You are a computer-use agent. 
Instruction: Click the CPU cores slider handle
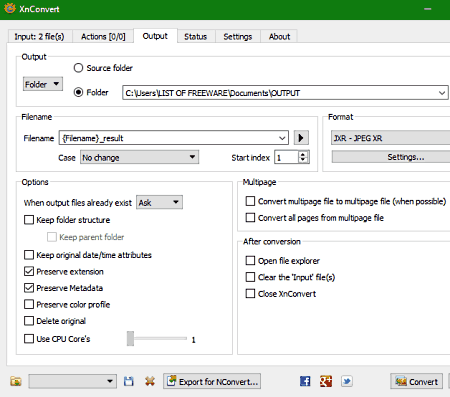[x=130, y=339]
